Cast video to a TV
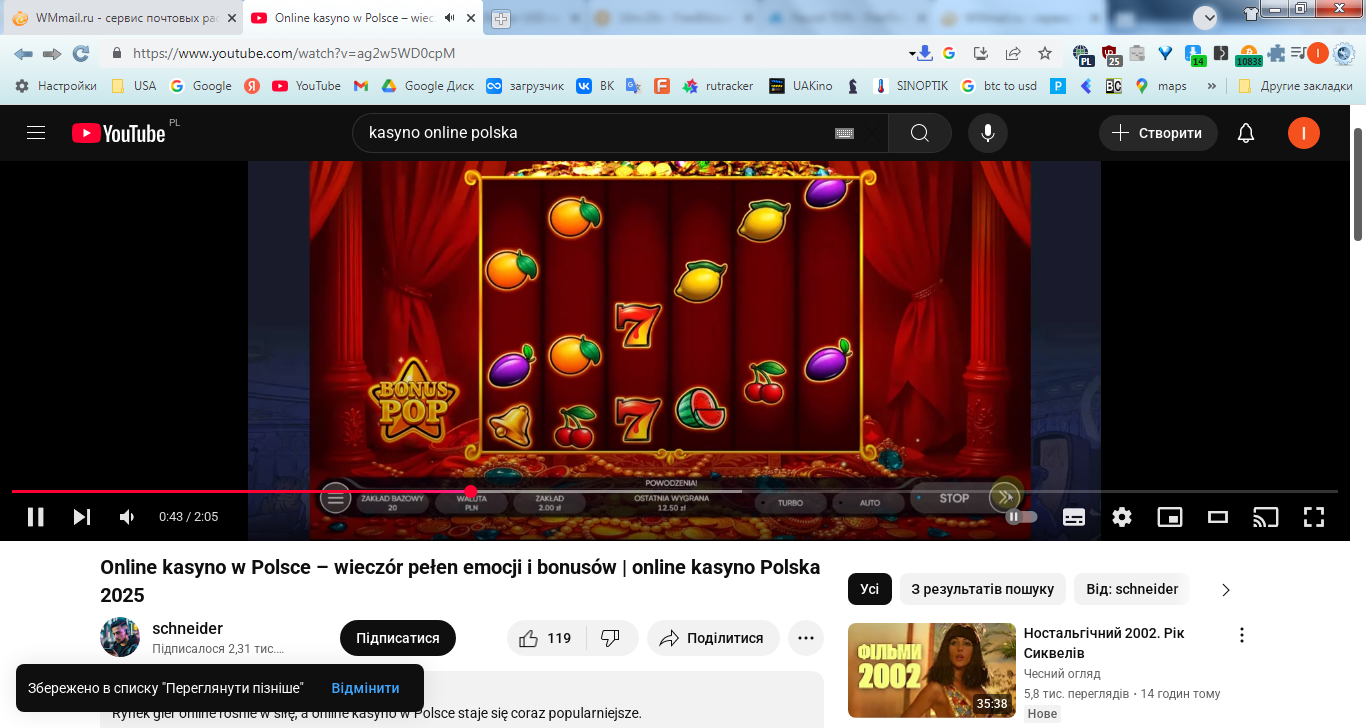This screenshot has height=728, width=1366. pos(1266,517)
